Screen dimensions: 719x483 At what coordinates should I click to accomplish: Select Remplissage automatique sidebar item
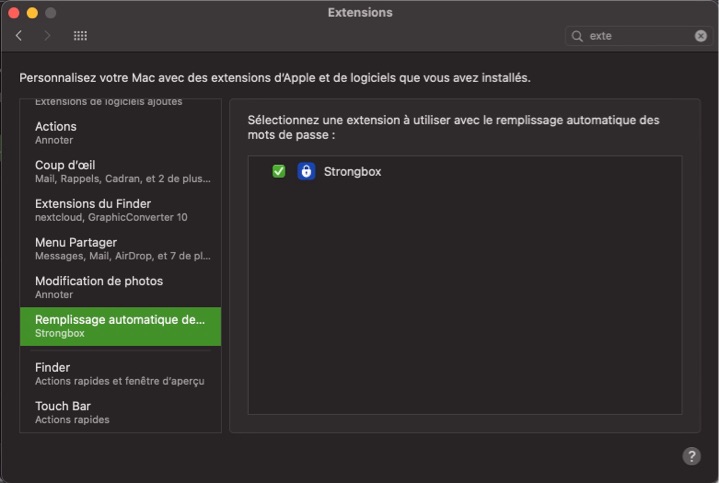[x=120, y=326]
